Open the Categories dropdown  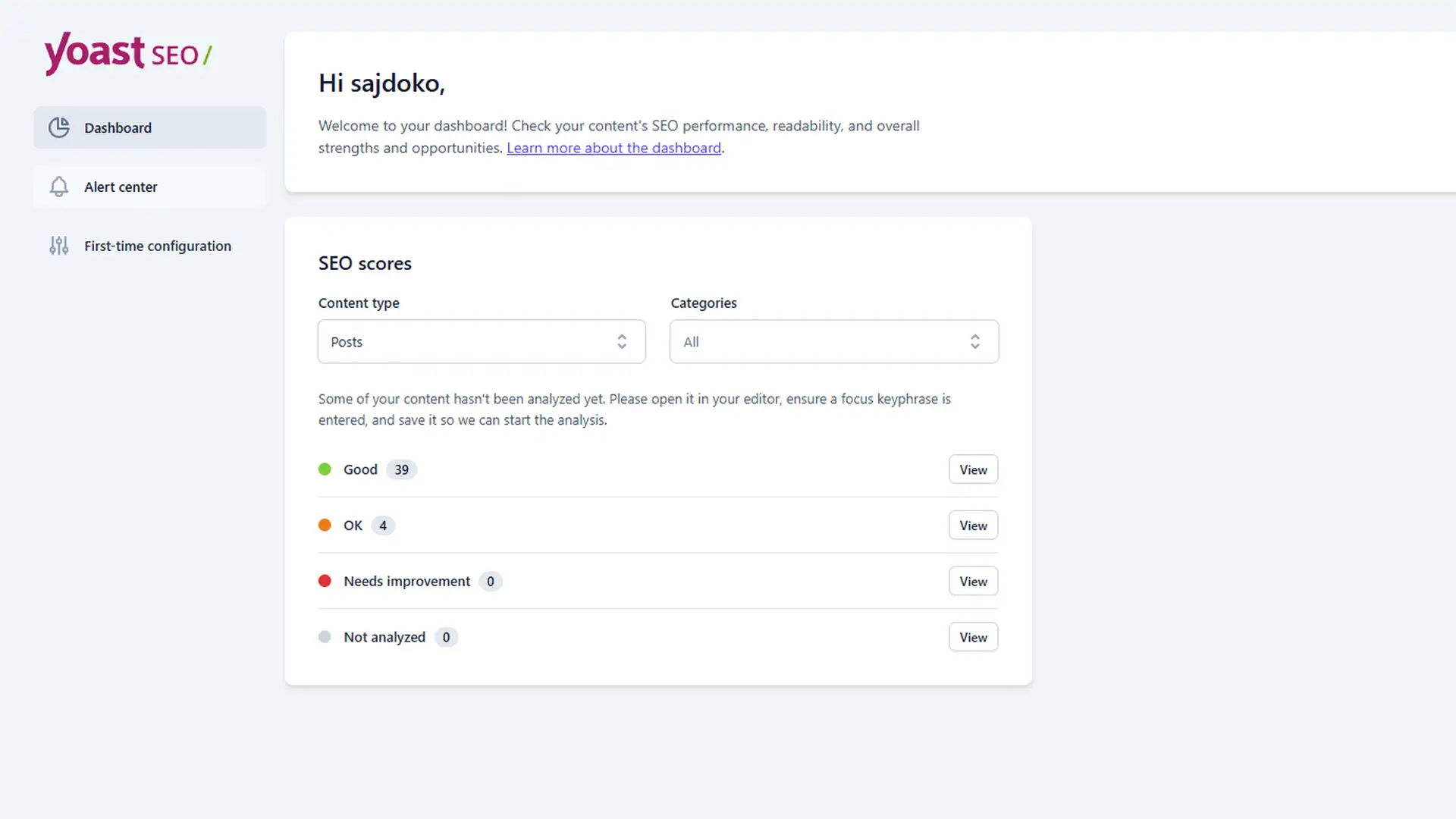point(833,341)
